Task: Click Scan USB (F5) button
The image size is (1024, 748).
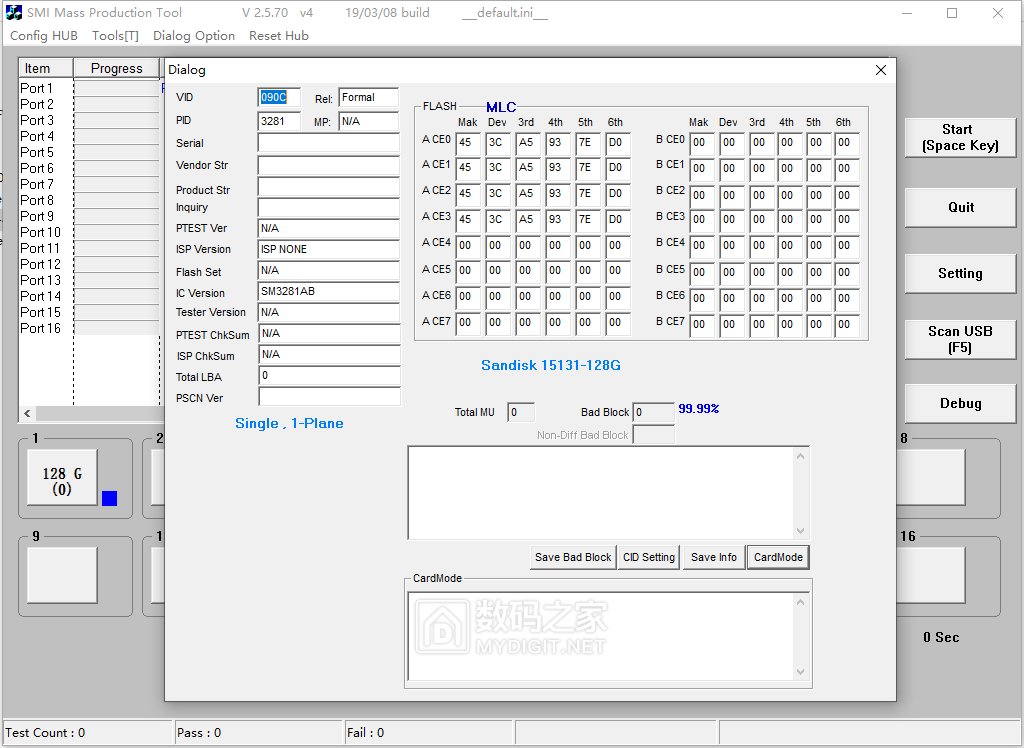Action: click(960, 339)
